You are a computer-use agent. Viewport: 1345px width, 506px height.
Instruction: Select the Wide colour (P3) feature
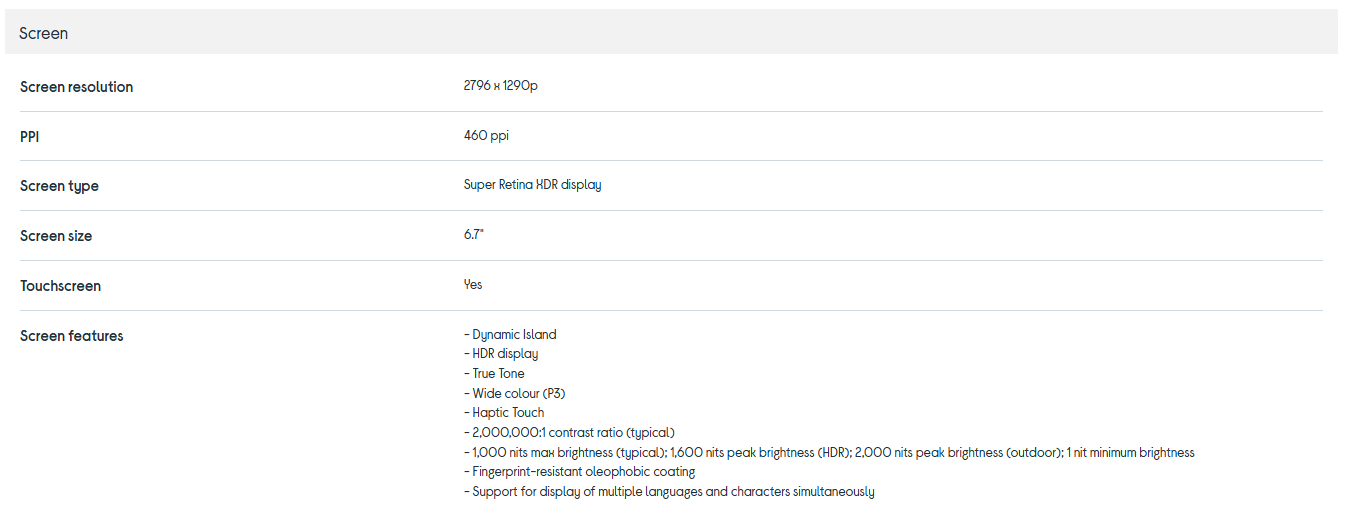[x=515, y=393]
